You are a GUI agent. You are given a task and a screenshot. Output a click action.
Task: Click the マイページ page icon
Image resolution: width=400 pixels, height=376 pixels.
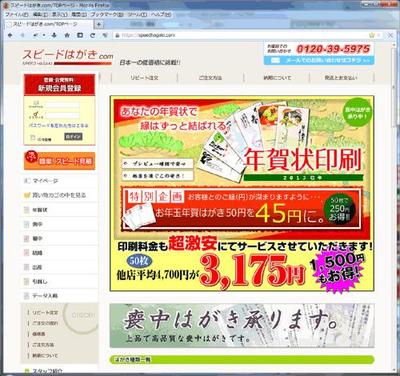point(27,181)
